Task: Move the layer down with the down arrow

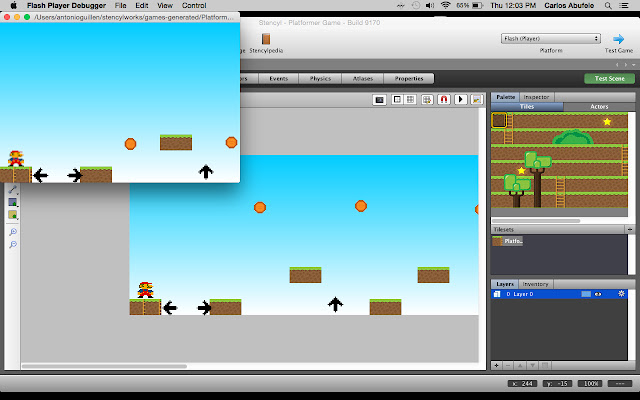Action: click(x=532, y=366)
